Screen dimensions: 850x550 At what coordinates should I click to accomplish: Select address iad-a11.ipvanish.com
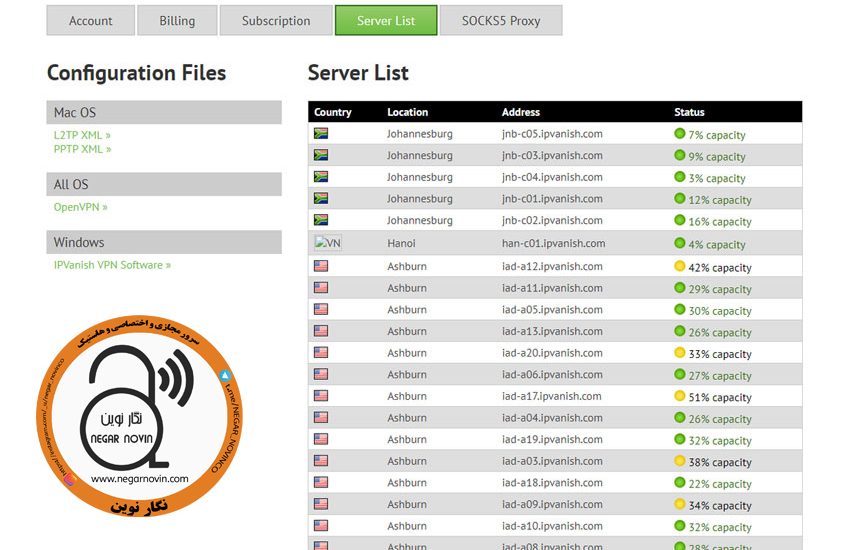[552, 288]
